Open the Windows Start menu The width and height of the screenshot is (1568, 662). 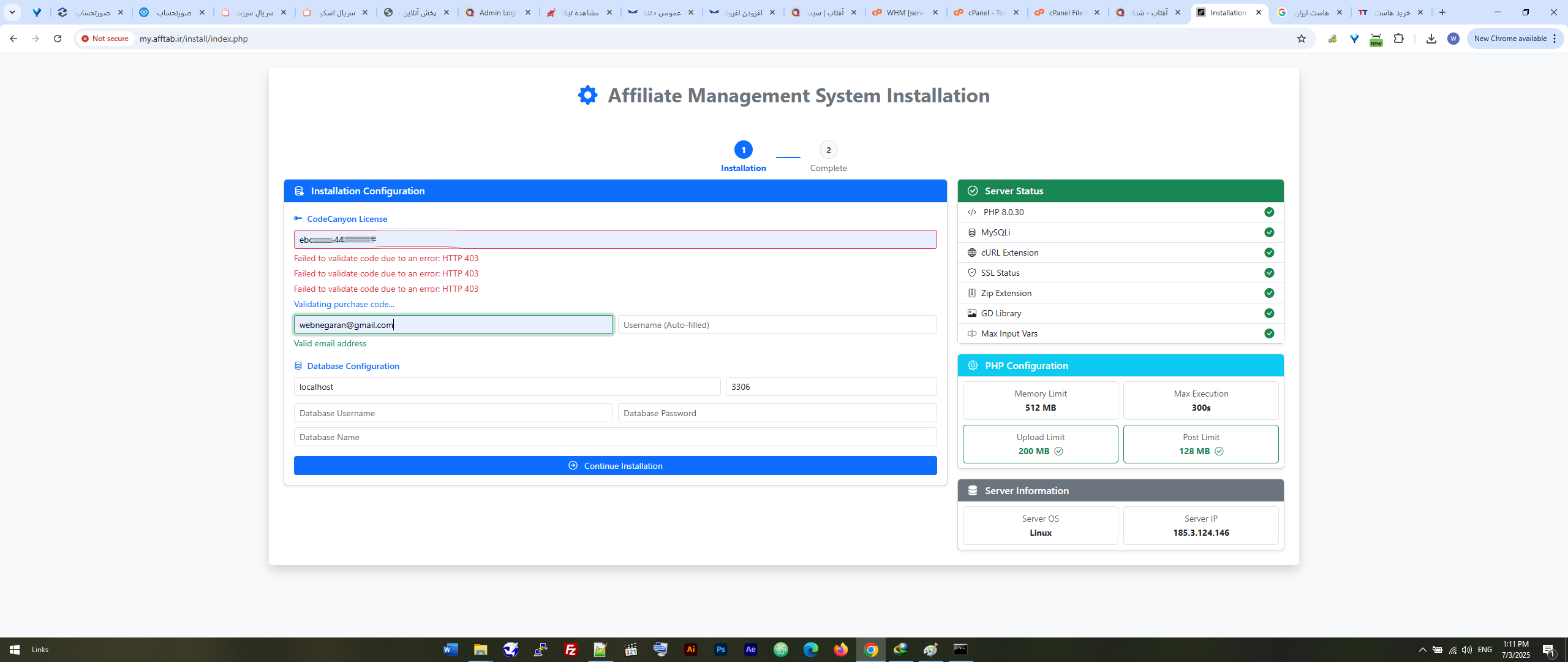click(15, 650)
